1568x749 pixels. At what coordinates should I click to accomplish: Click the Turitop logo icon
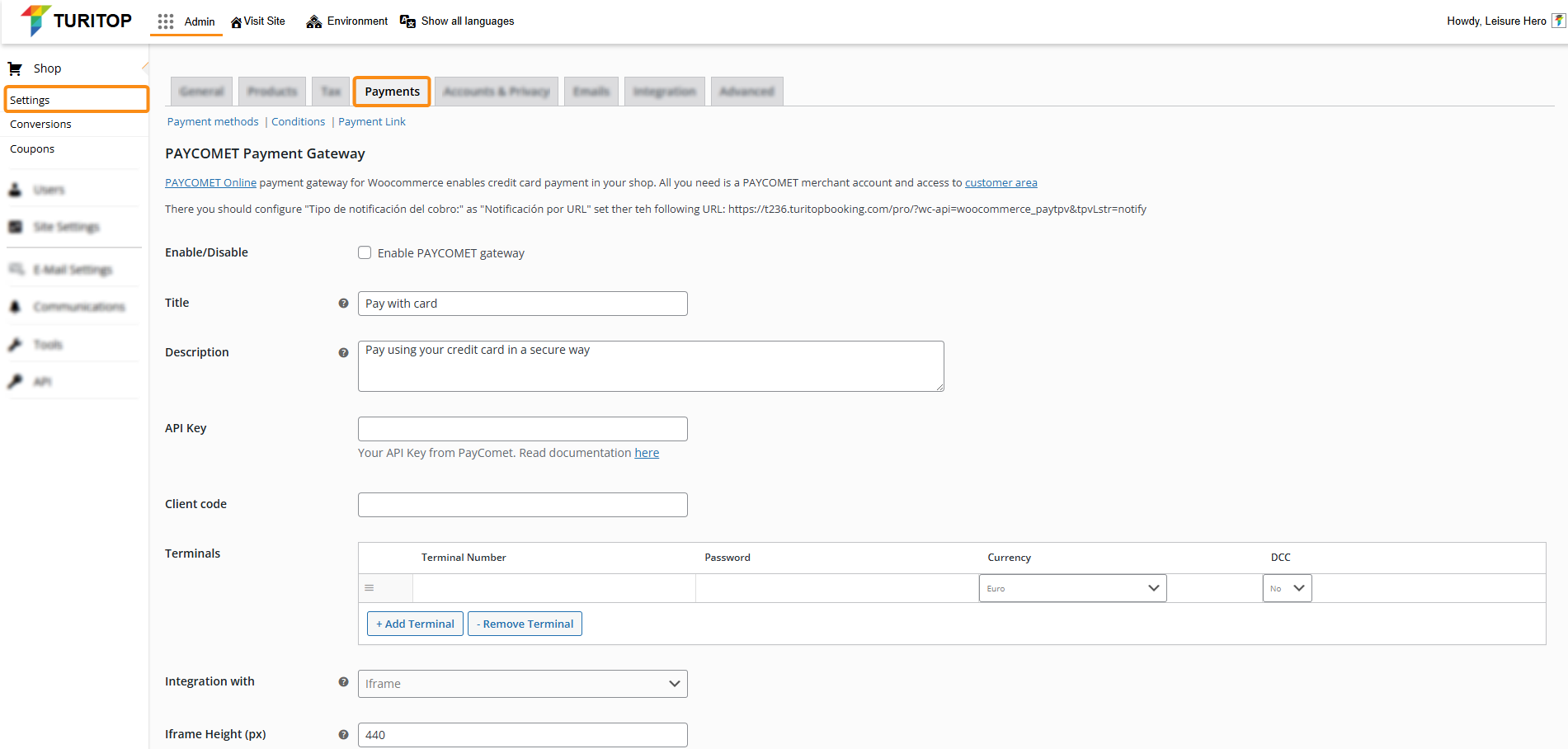35,21
